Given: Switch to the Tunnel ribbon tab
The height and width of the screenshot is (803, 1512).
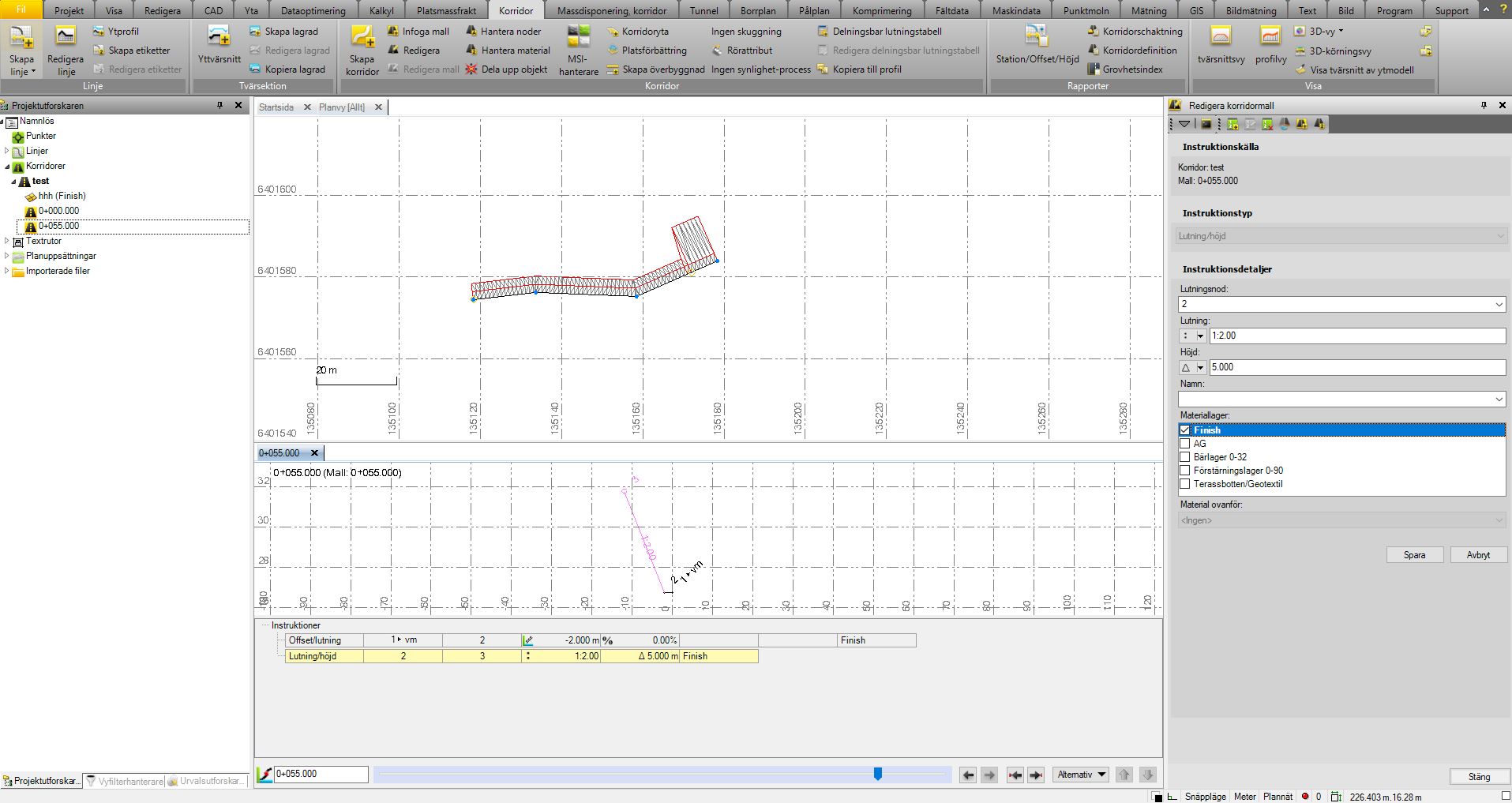Looking at the screenshot, I should (703, 11).
